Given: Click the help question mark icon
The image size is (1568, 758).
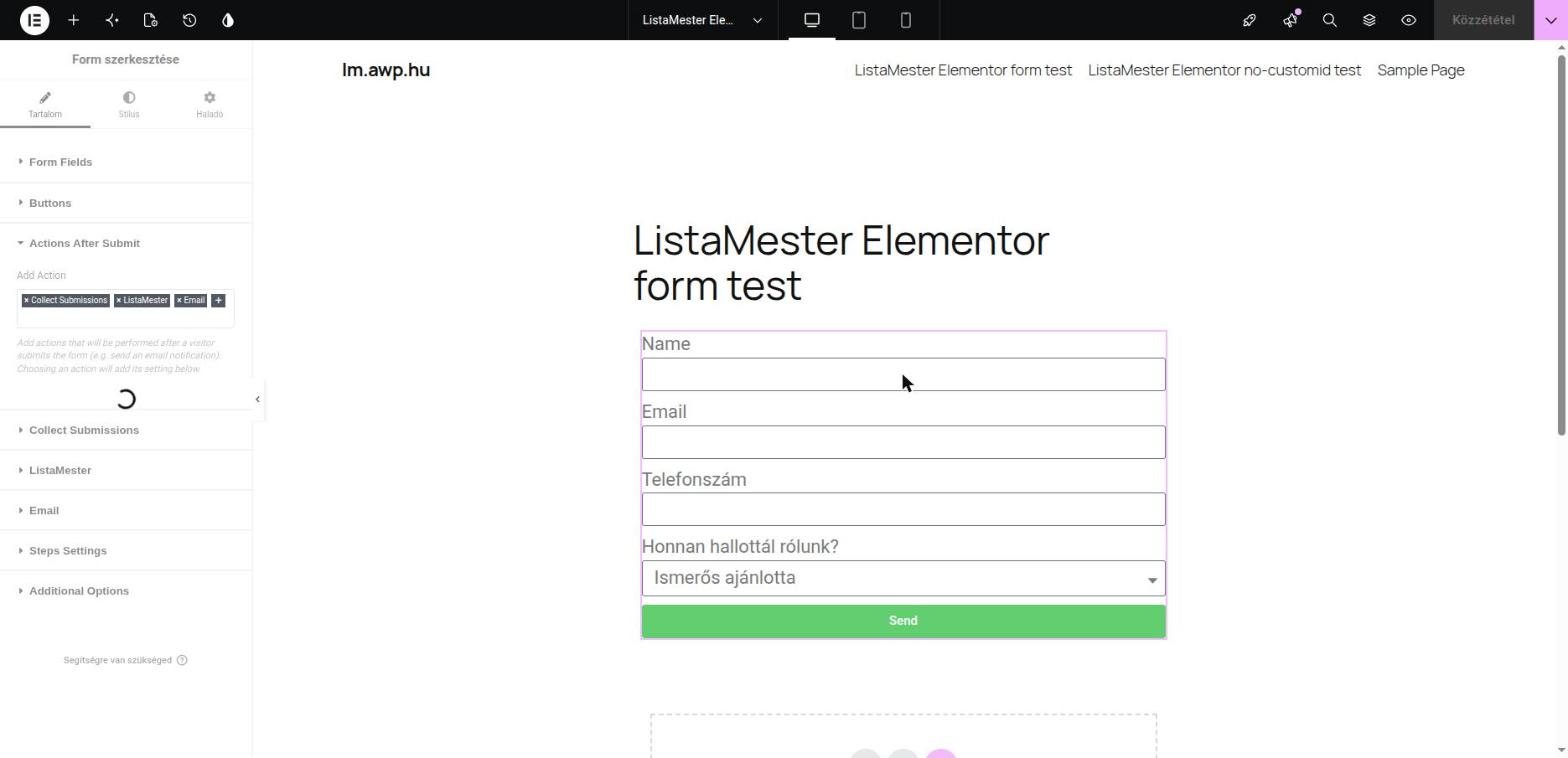Looking at the screenshot, I should pyautogui.click(x=182, y=660).
